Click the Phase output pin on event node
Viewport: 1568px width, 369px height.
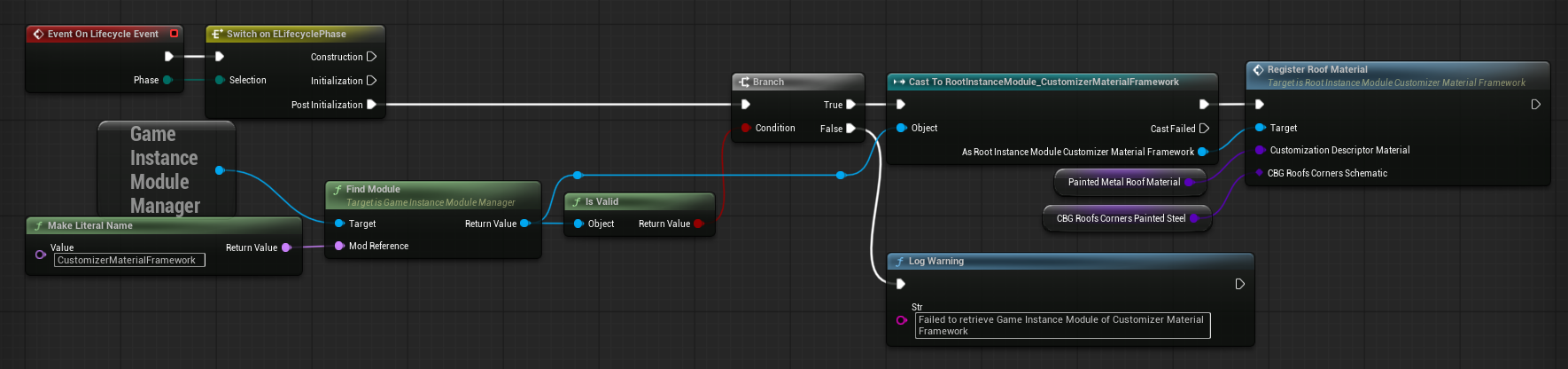(x=167, y=80)
